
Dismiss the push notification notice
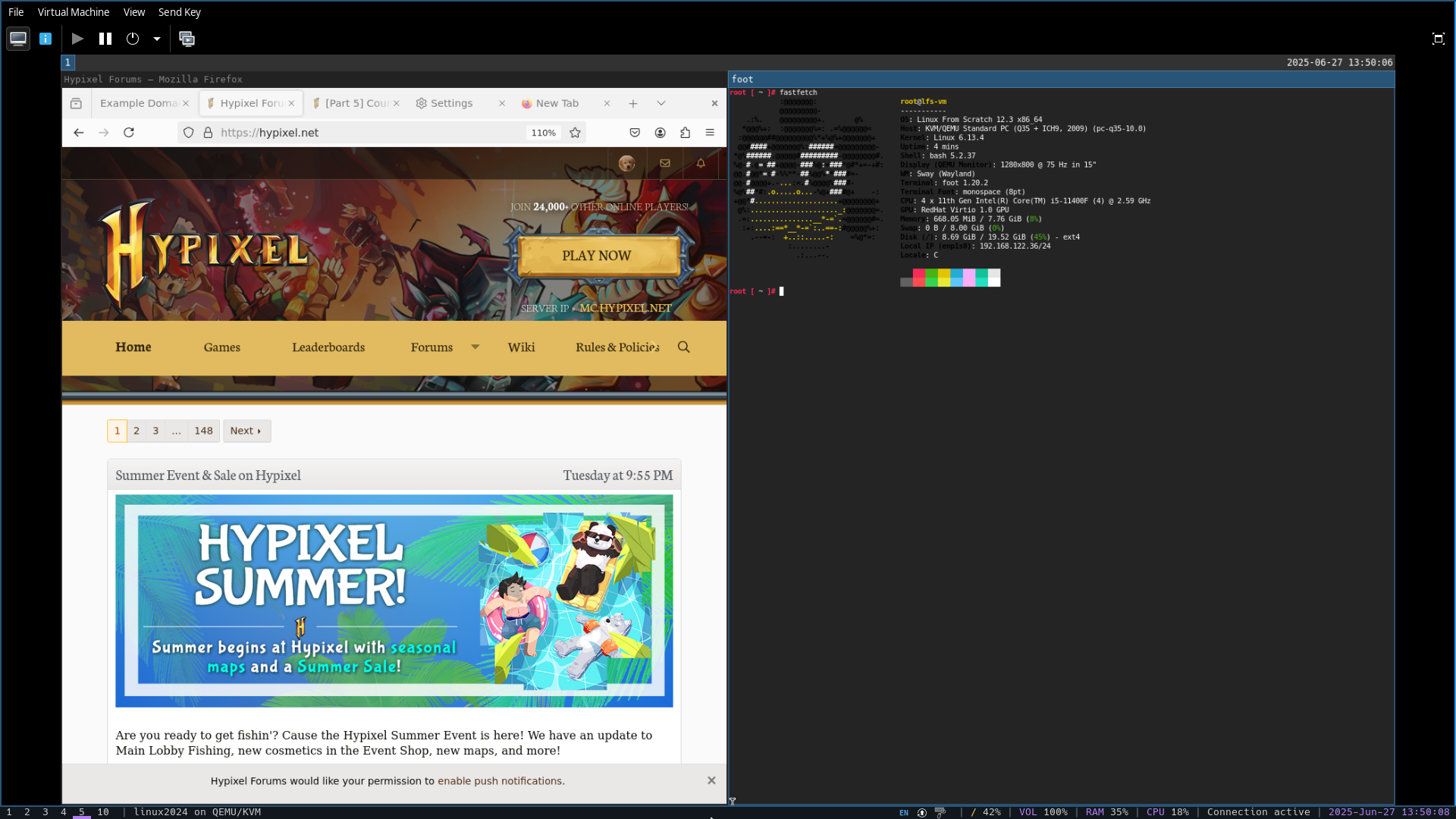(711, 780)
